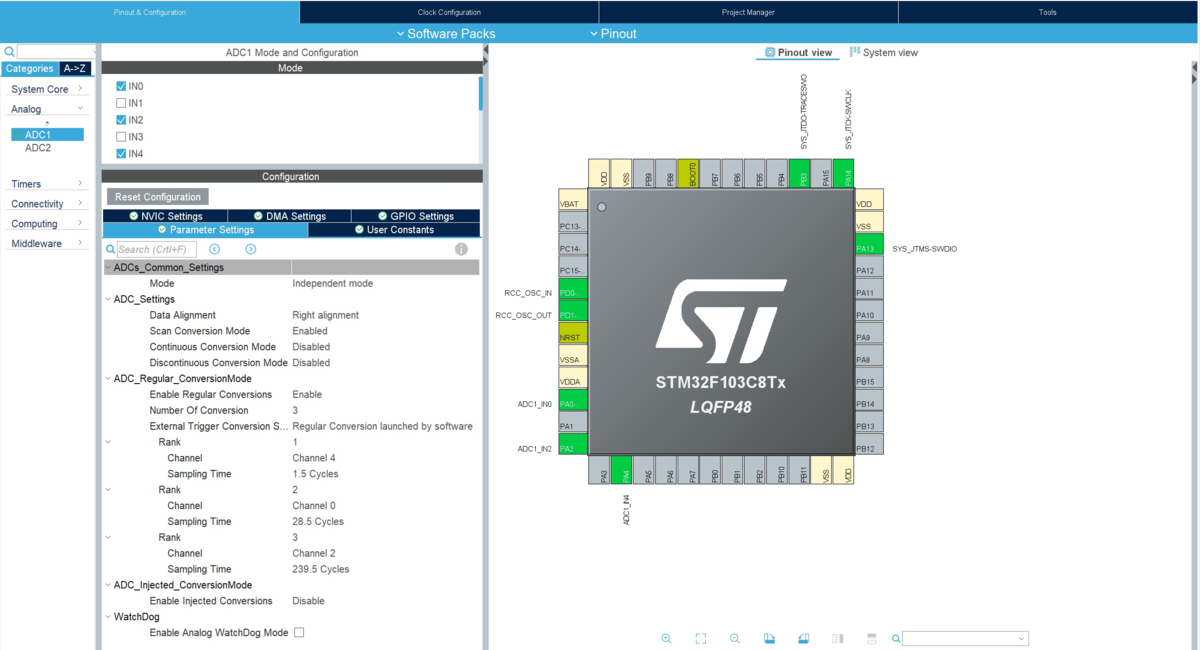Open the DMA Settings tab

[290, 216]
